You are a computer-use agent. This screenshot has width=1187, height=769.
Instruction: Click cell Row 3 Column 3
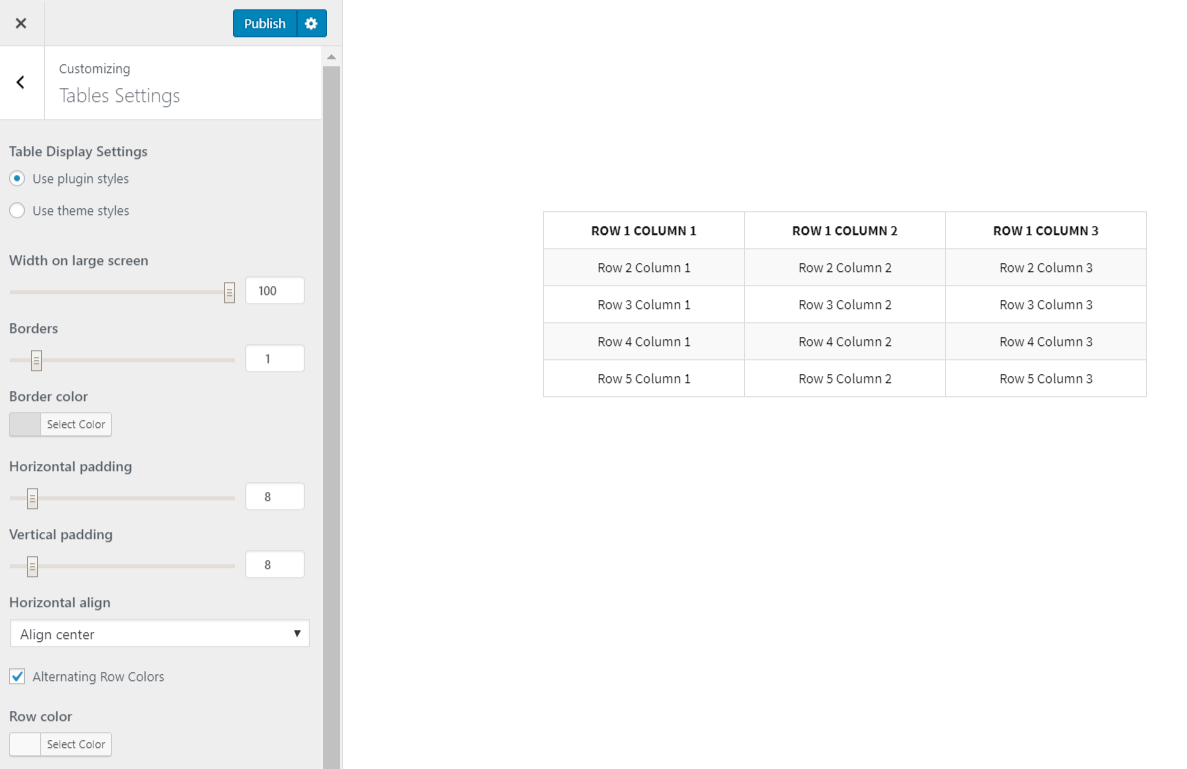coord(1045,305)
